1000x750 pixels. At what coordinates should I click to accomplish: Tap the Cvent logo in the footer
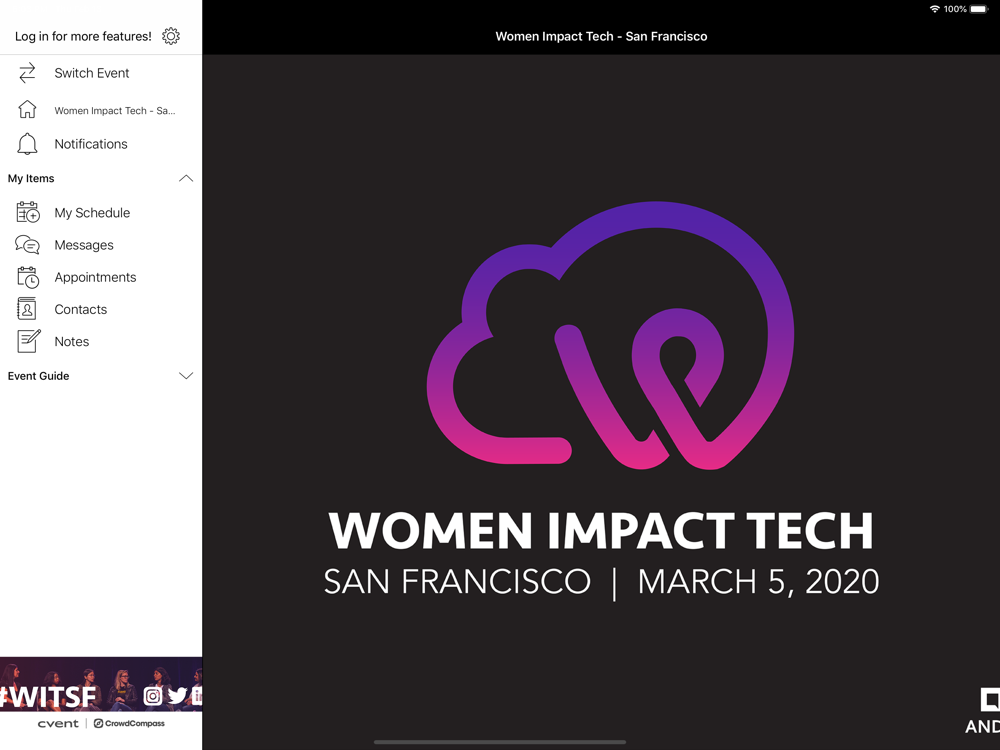click(58, 724)
